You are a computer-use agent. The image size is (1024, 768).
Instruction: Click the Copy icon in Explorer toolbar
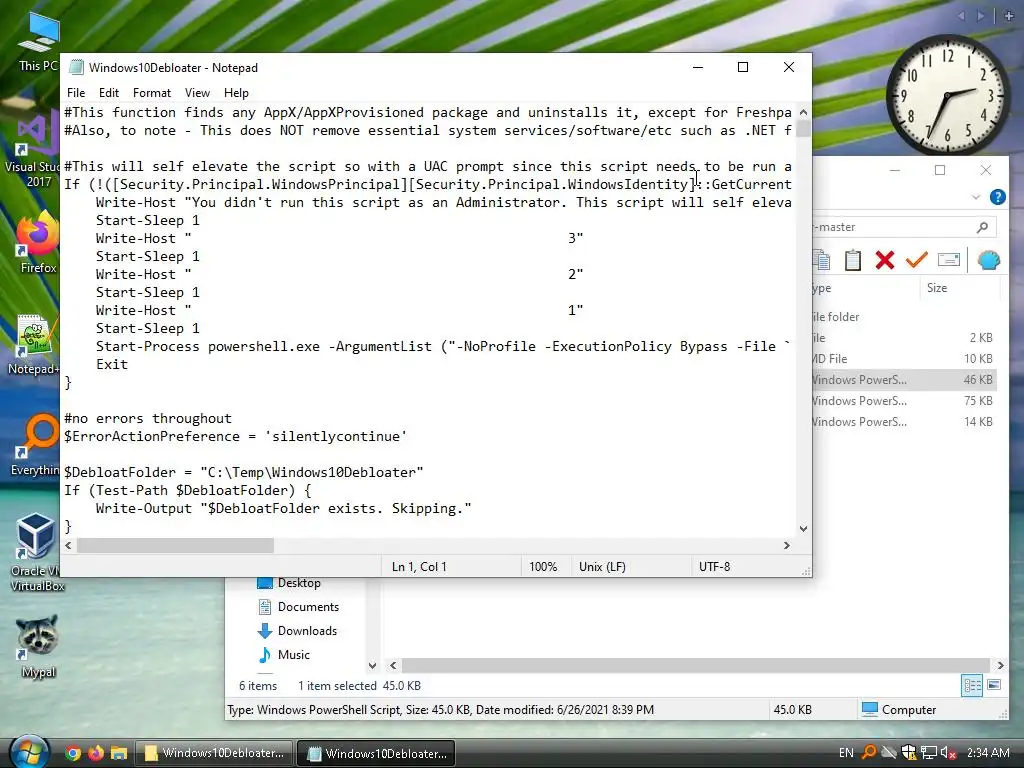[822, 260]
